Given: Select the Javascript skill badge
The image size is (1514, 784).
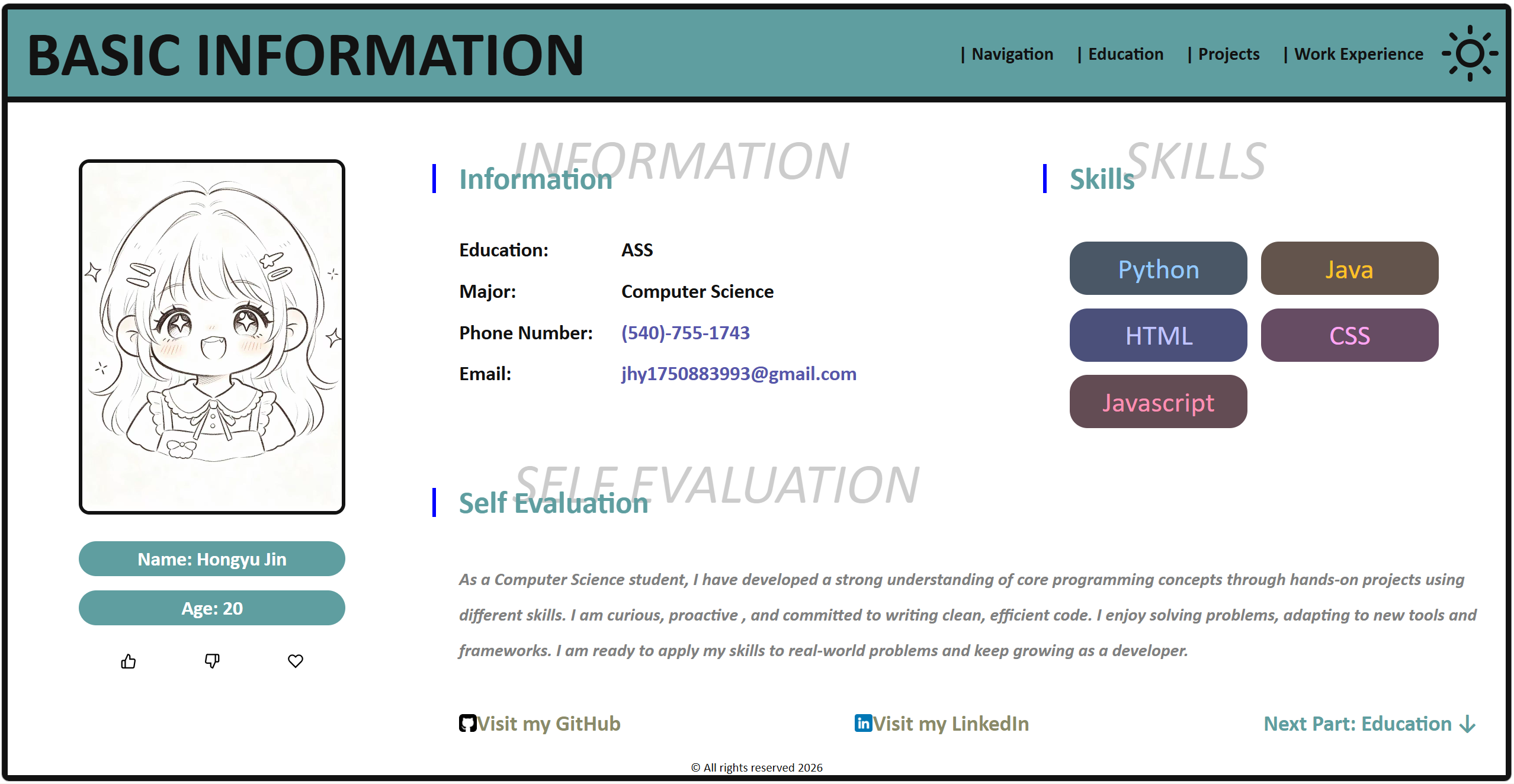Looking at the screenshot, I should (x=1158, y=402).
